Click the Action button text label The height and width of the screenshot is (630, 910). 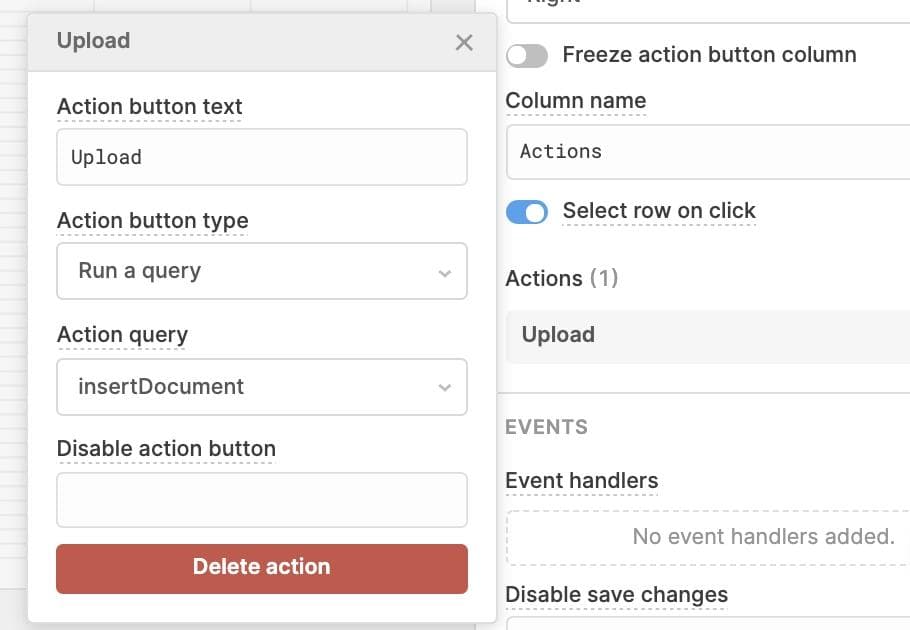(x=149, y=107)
